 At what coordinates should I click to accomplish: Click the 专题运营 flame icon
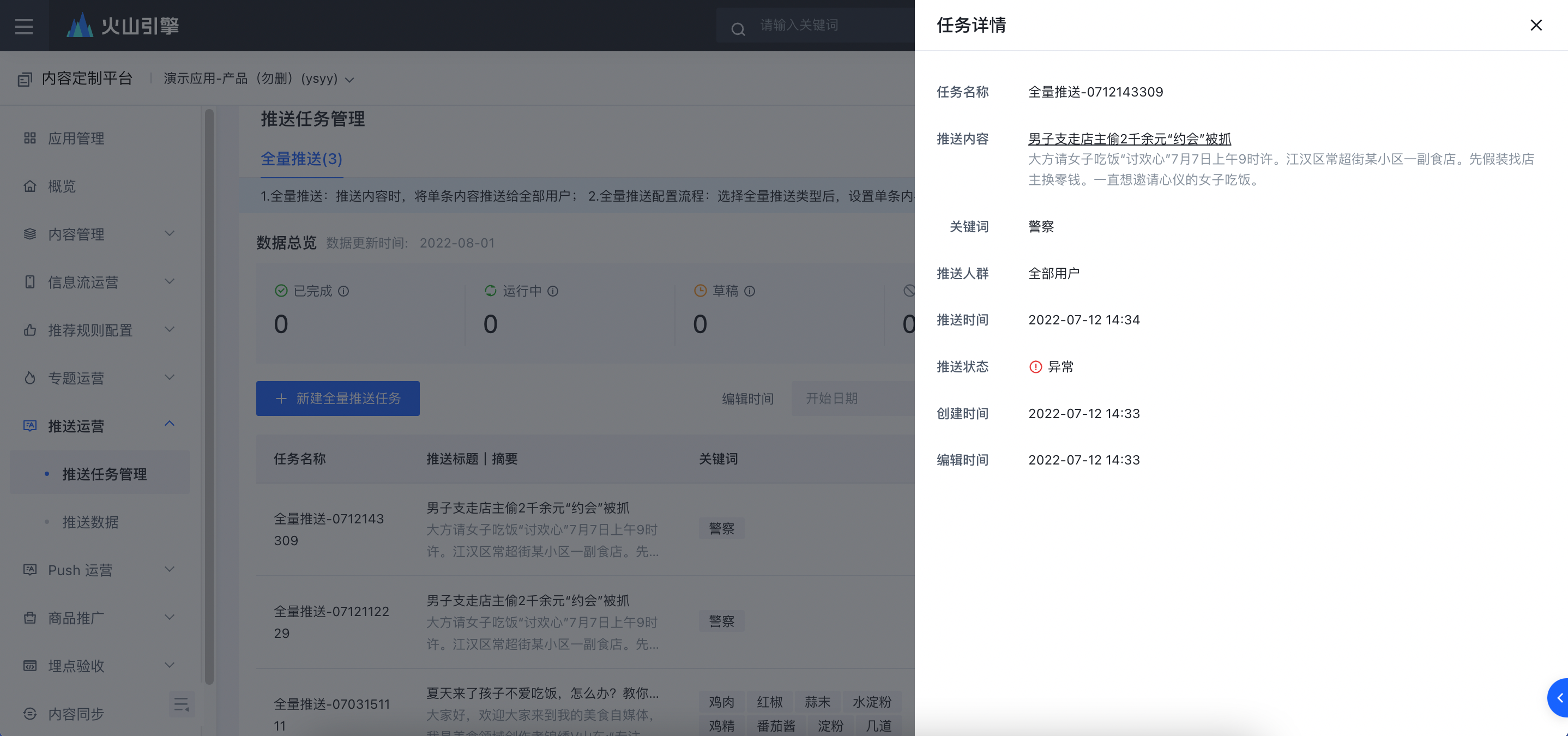[30, 378]
